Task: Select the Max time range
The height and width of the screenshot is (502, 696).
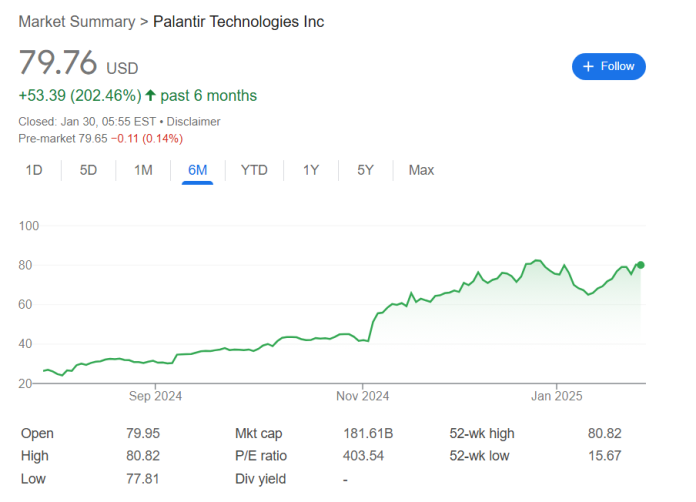Action: pyautogui.click(x=421, y=170)
